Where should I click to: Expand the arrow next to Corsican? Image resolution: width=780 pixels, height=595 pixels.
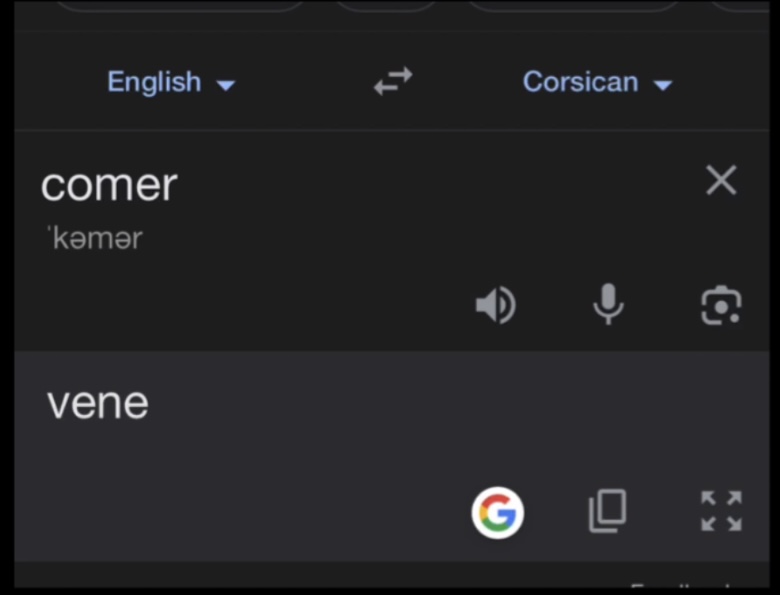click(662, 85)
